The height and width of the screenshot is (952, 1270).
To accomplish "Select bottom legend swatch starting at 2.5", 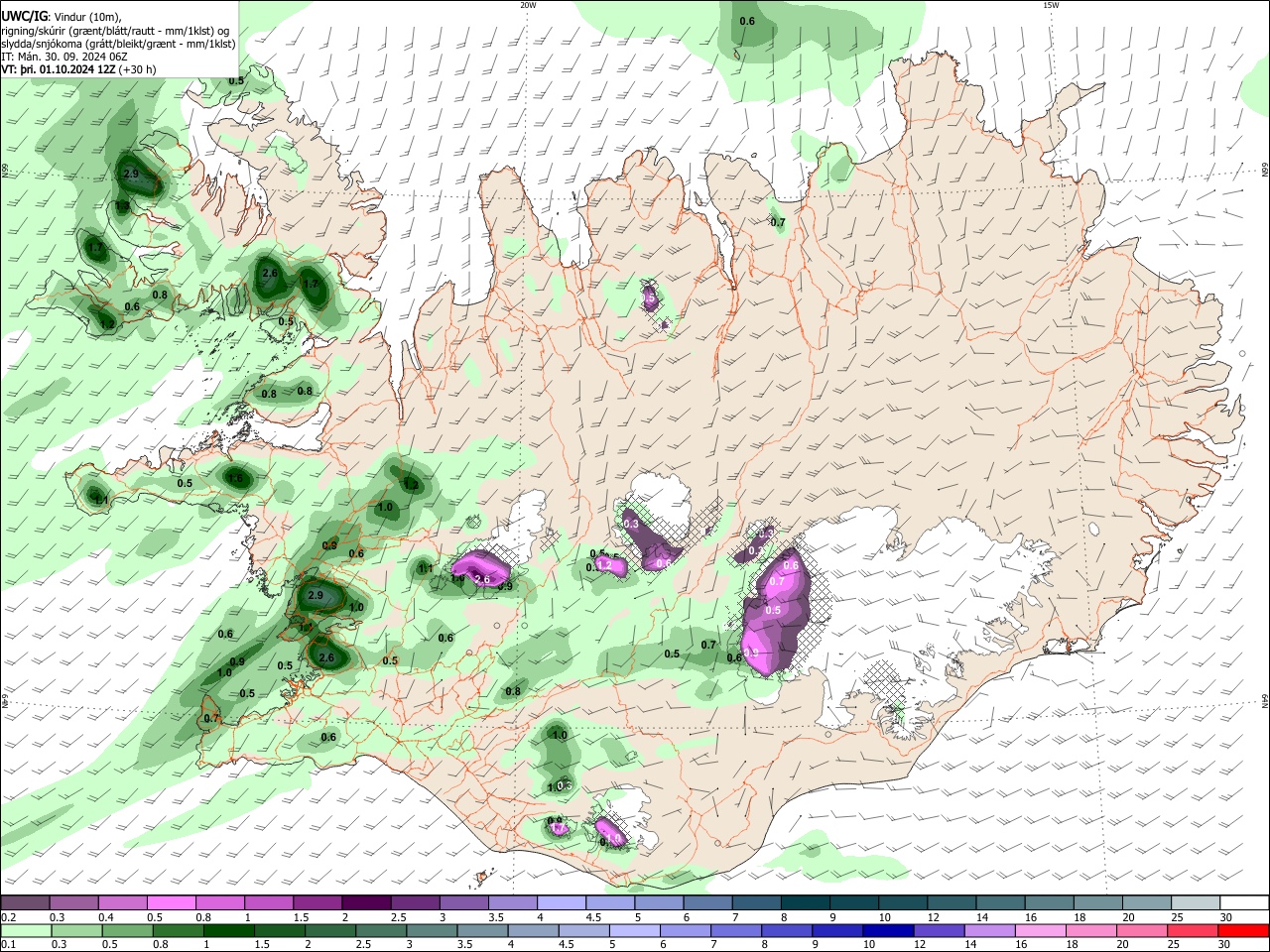I will [380, 930].
